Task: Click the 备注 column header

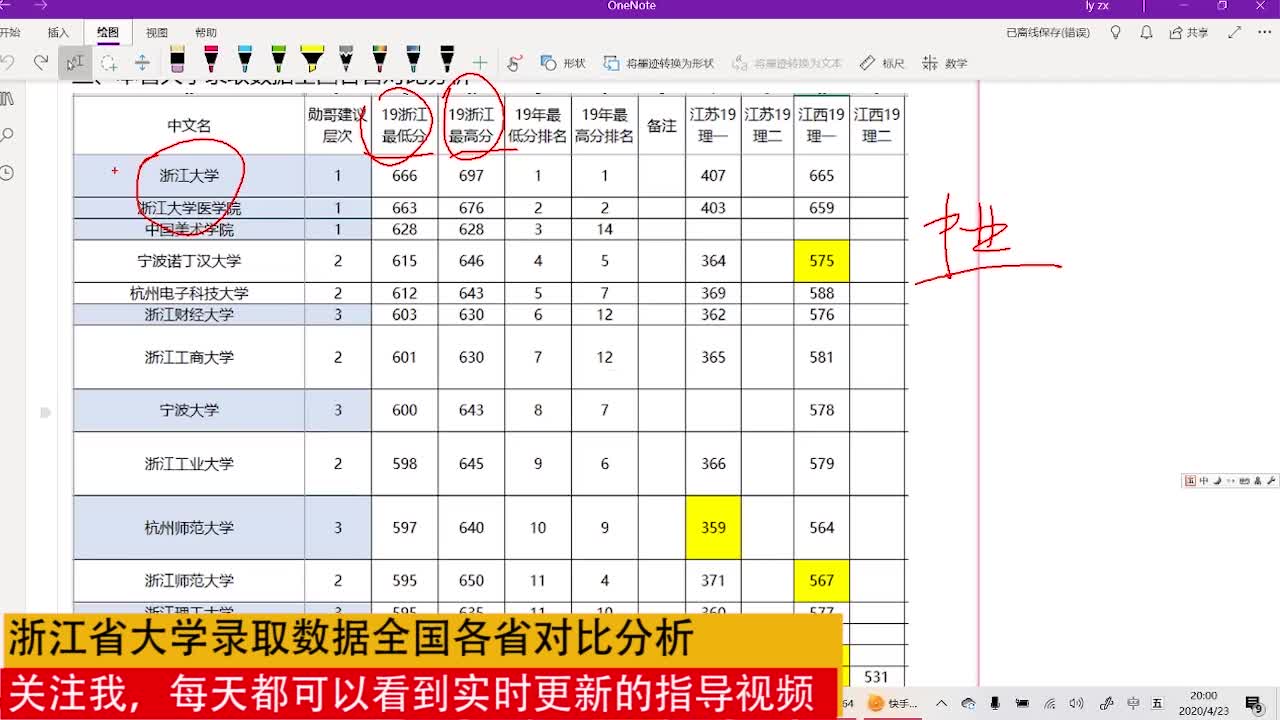Action: [662, 126]
